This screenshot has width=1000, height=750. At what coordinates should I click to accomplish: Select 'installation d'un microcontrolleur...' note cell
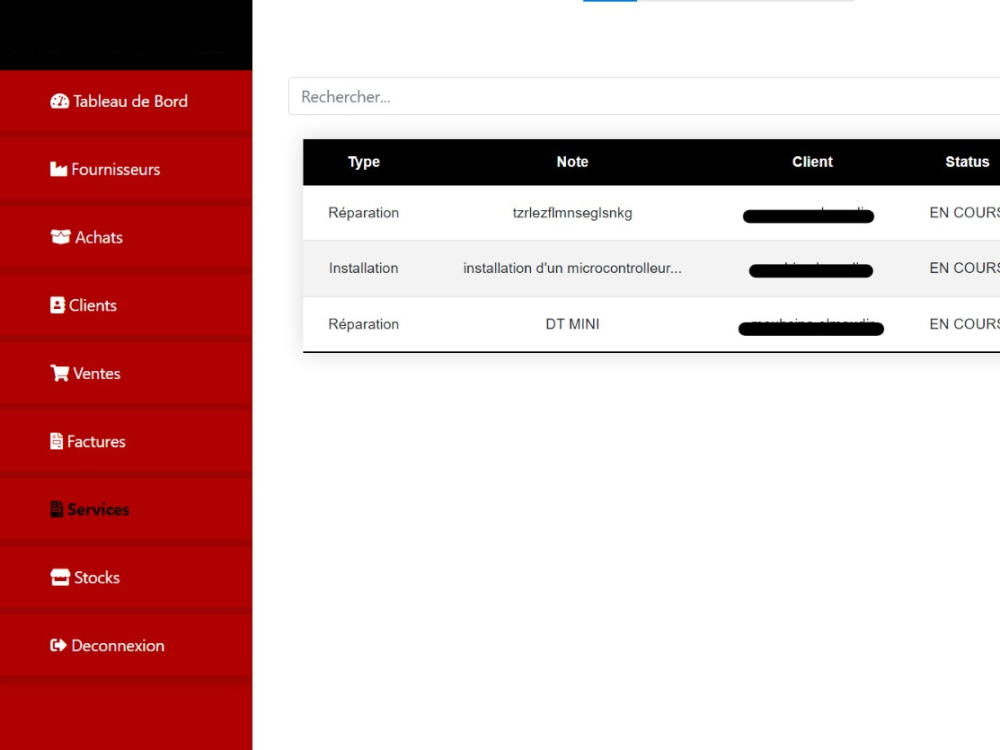coord(572,268)
